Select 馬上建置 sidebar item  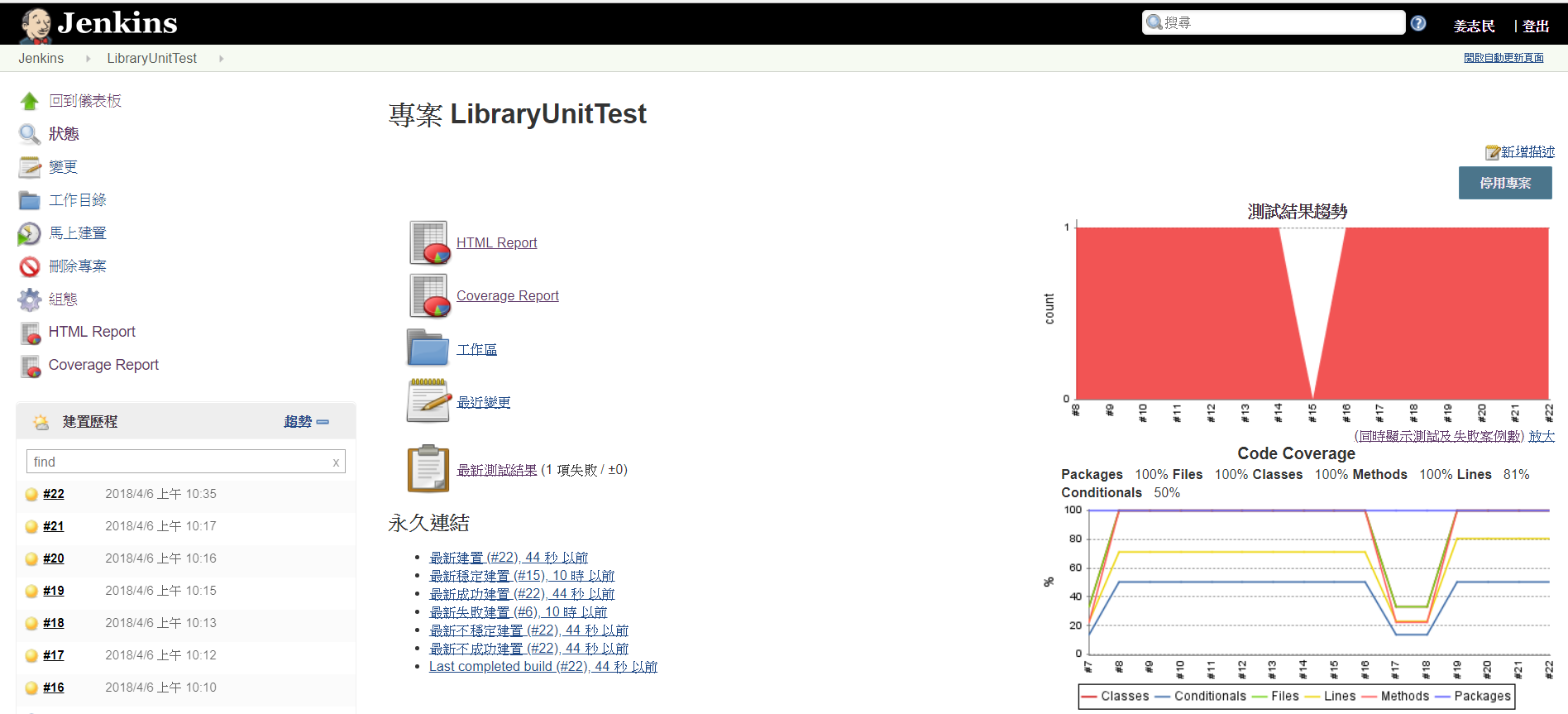78,233
